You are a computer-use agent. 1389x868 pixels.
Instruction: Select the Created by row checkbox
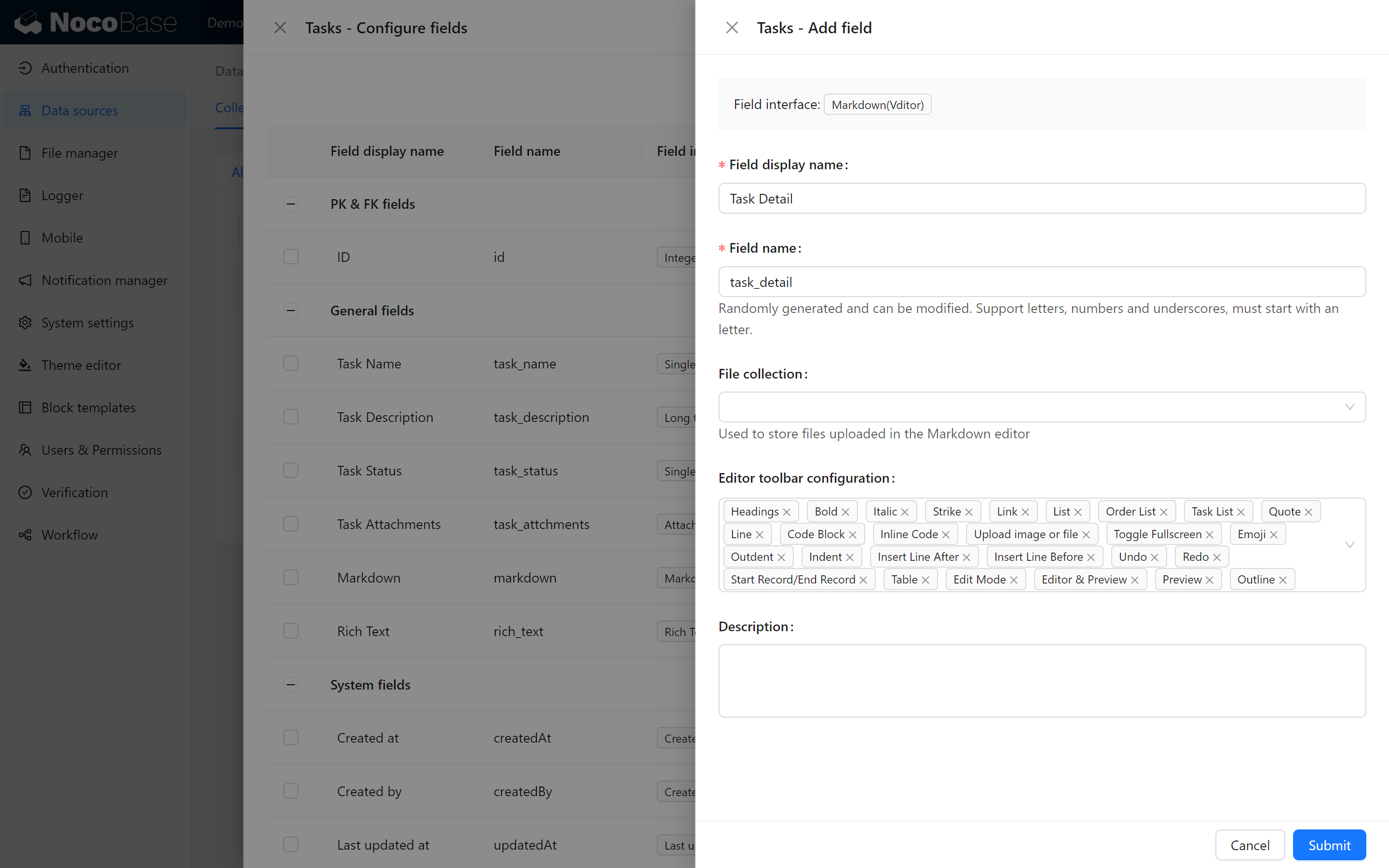point(291,791)
